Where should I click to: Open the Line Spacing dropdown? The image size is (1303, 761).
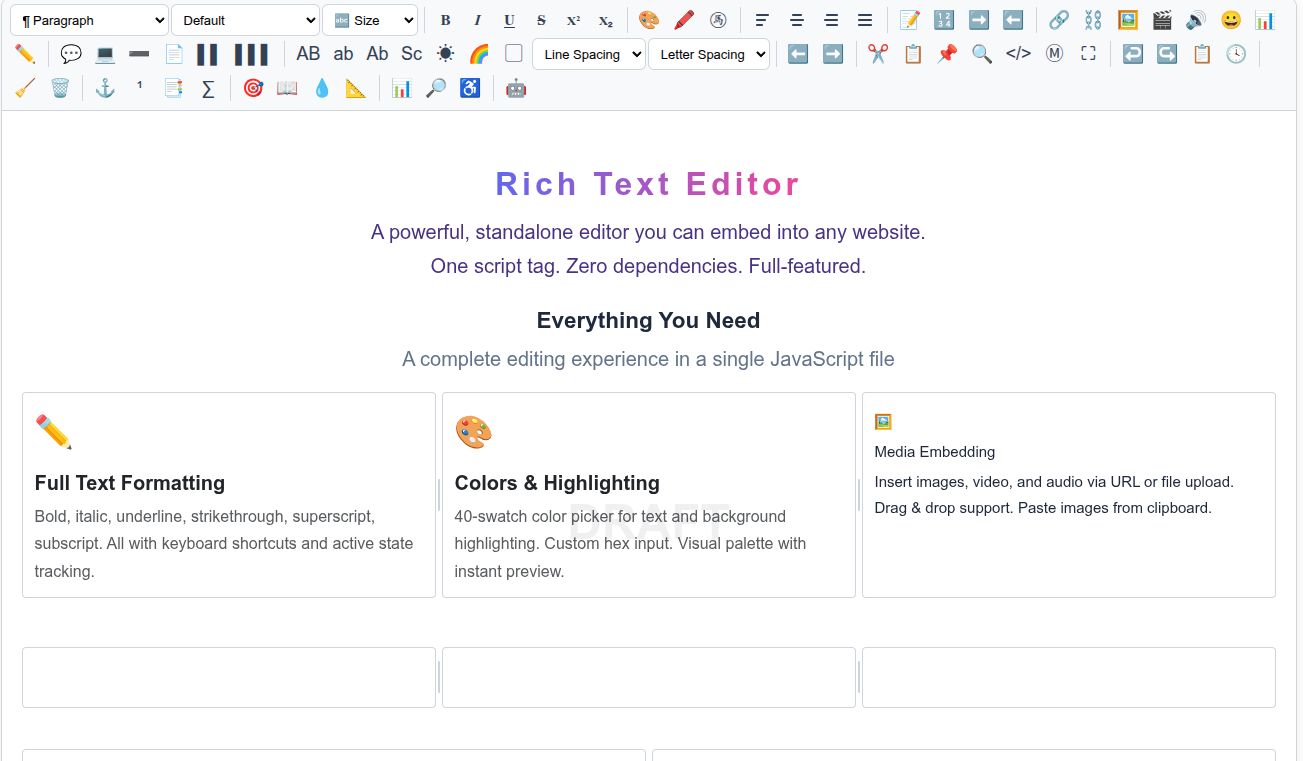point(588,54)
